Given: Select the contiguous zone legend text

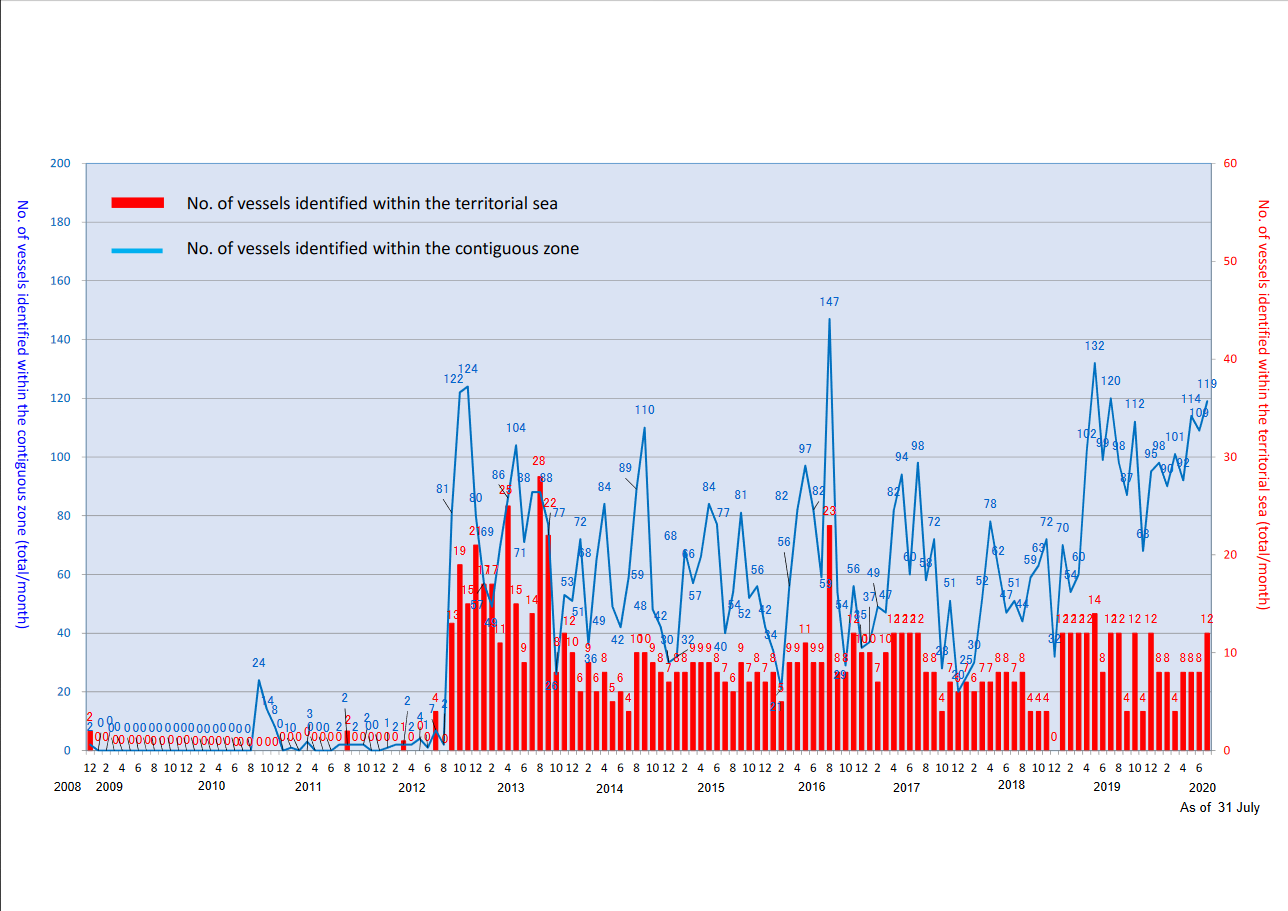Looking at the screenshot, I should click(382, 249).
